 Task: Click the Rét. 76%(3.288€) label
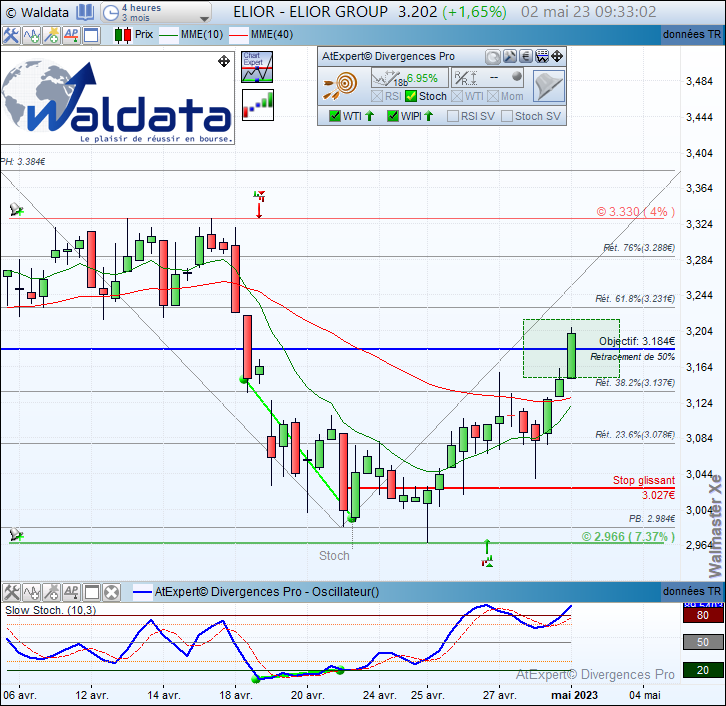coord(639,248)
